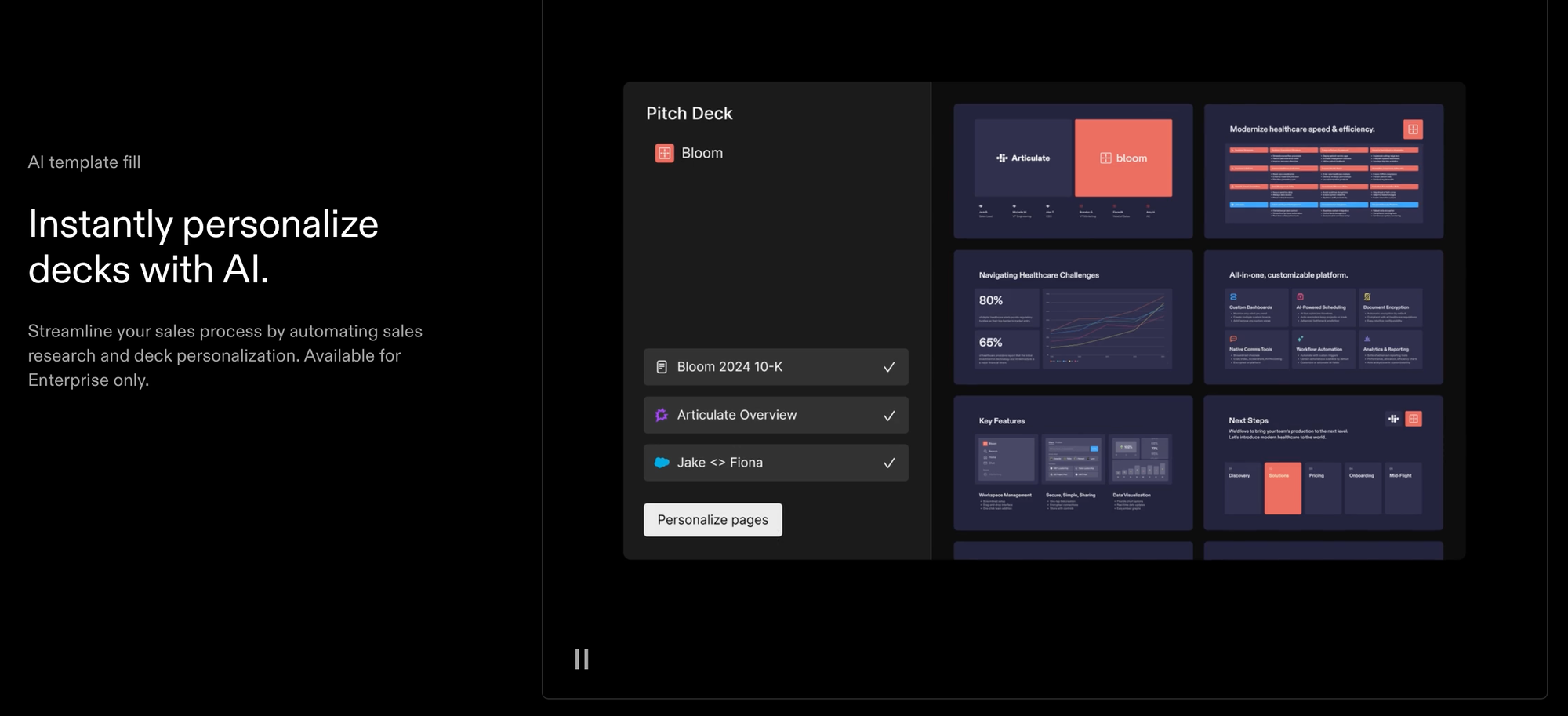Click the Articulate tile on the cover slide
Image resolution: width=1568 pixels, height=716 pixels.
pos(1023,158)
